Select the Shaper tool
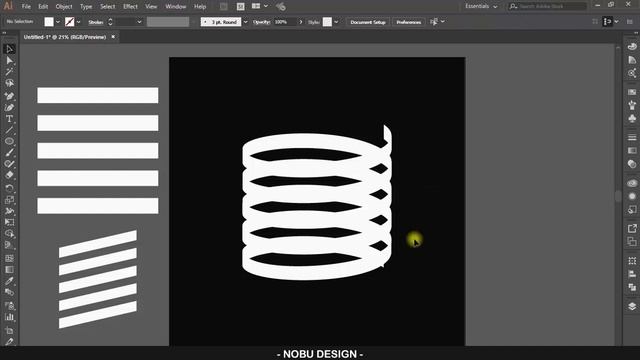 click(x=9, y=164)
